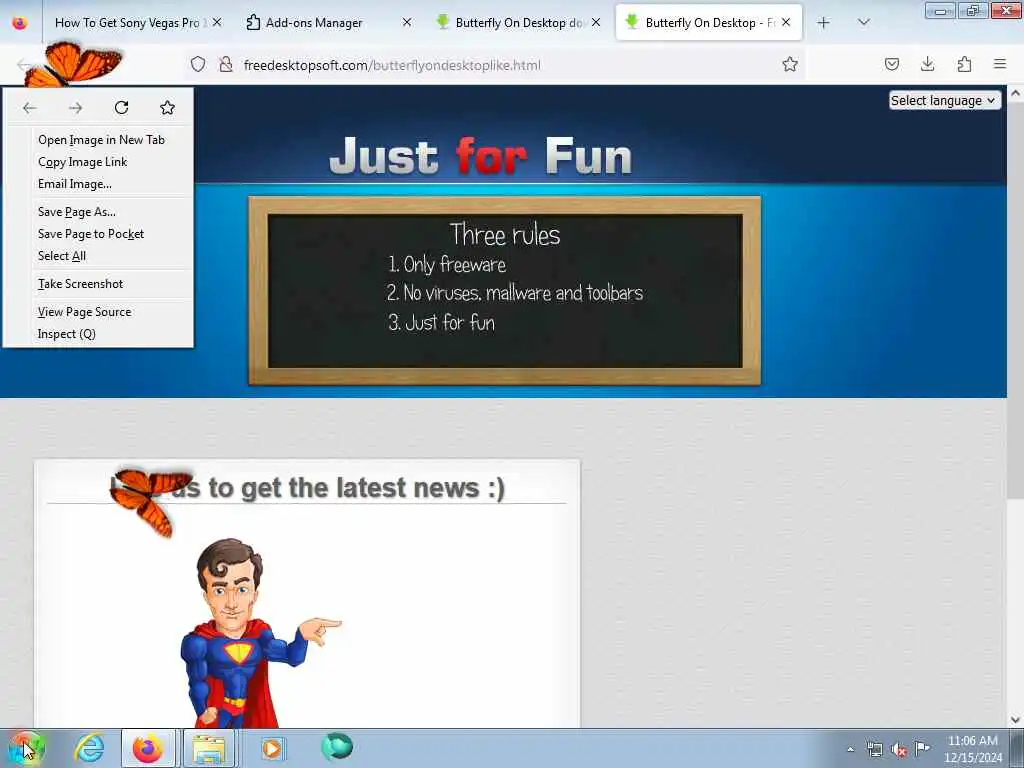Screen dimensions: 1024x768
Task: Click the context menu Back arrow
Action: pos(29,108)
